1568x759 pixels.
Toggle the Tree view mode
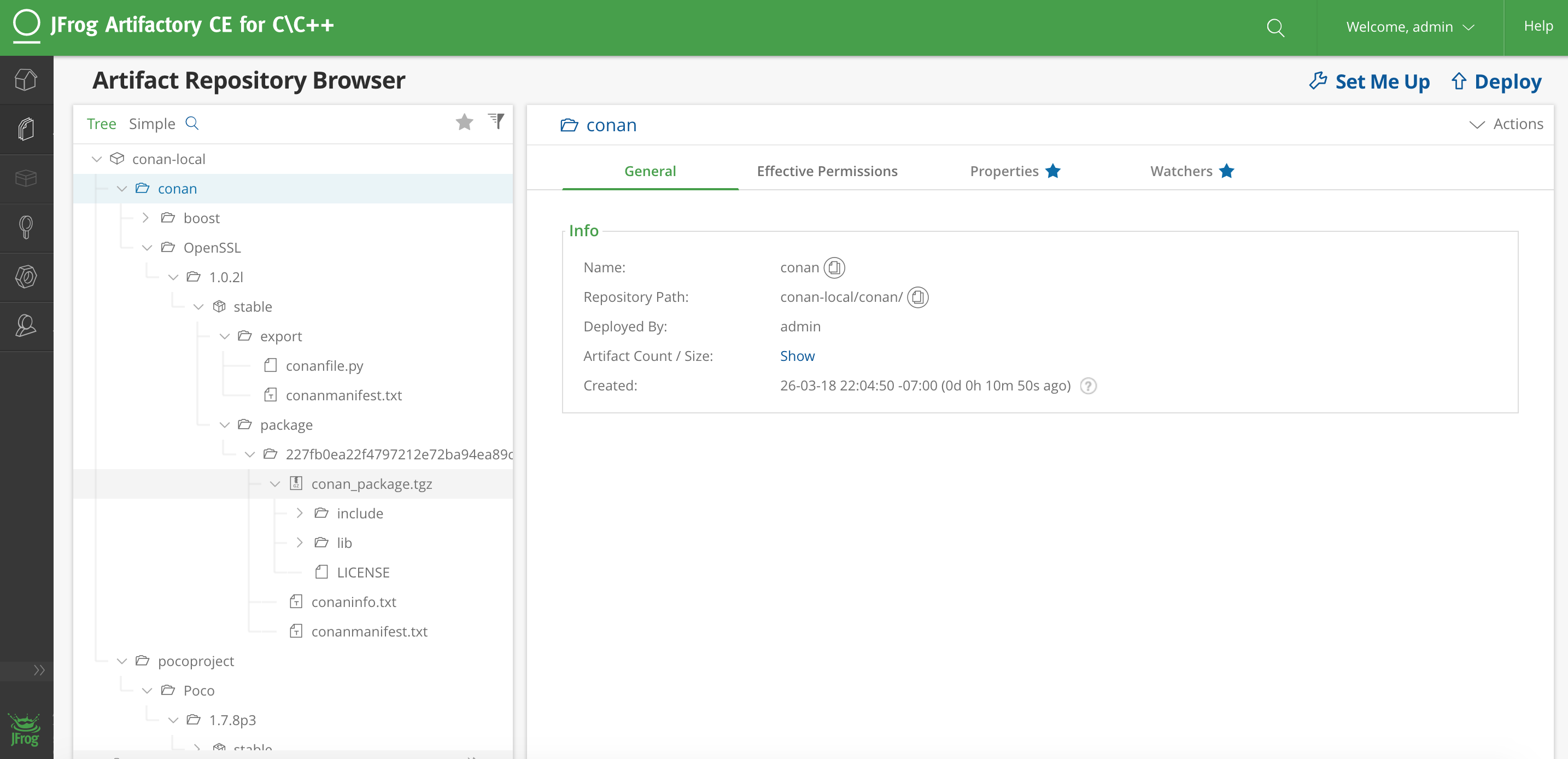[101, 123]
